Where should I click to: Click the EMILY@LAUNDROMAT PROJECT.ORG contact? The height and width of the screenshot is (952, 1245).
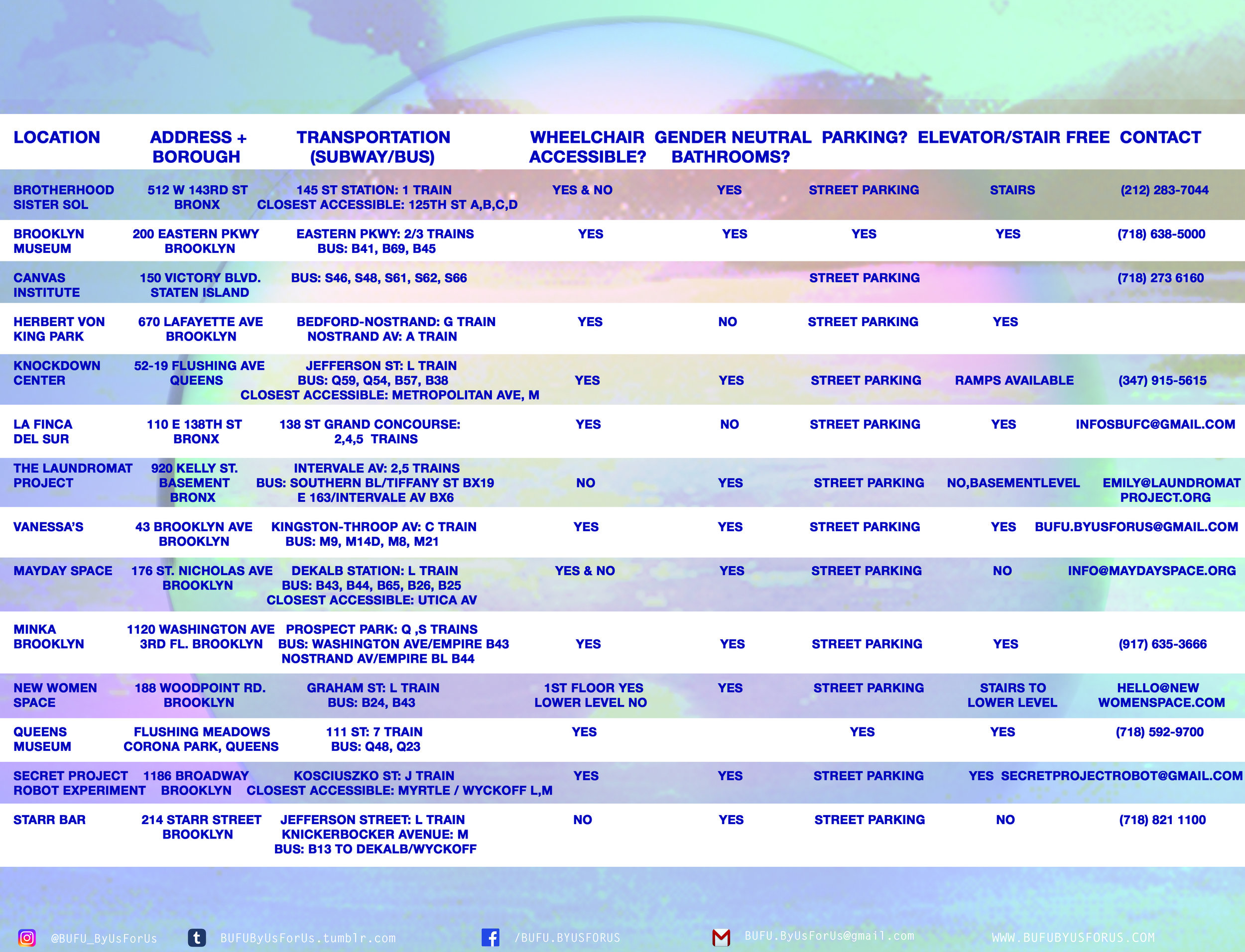[1171, 490]
